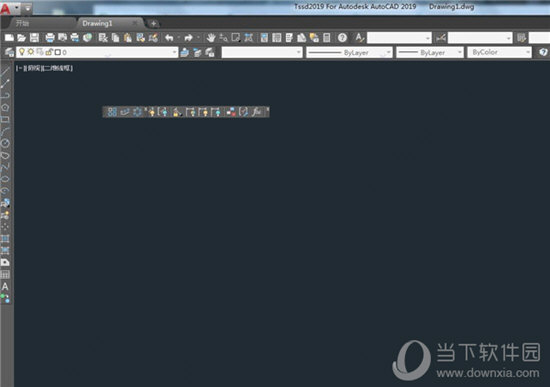The image size is (550, 387).
Task: Save the drawing with the floppy disk icon
Action: coord(34,38)
